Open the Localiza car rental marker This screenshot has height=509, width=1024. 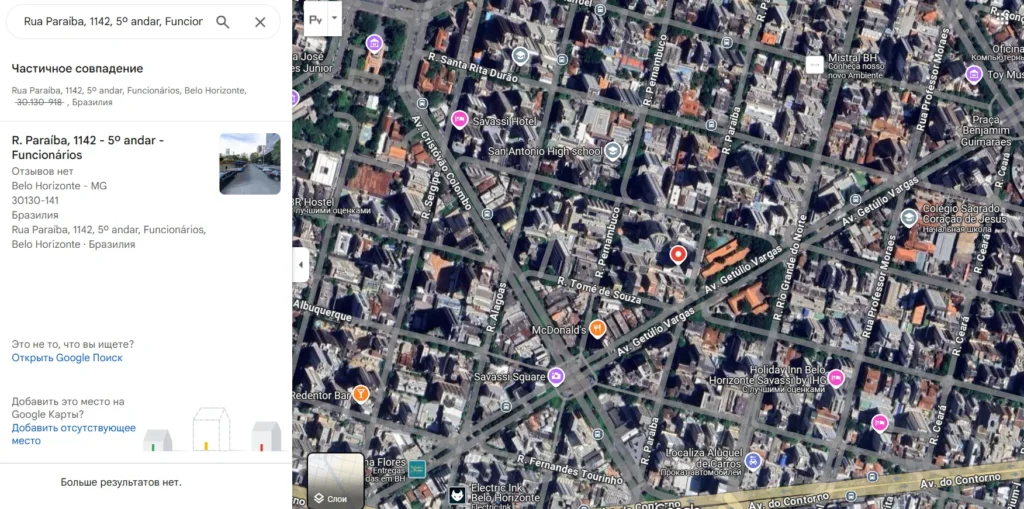(753, 461)
